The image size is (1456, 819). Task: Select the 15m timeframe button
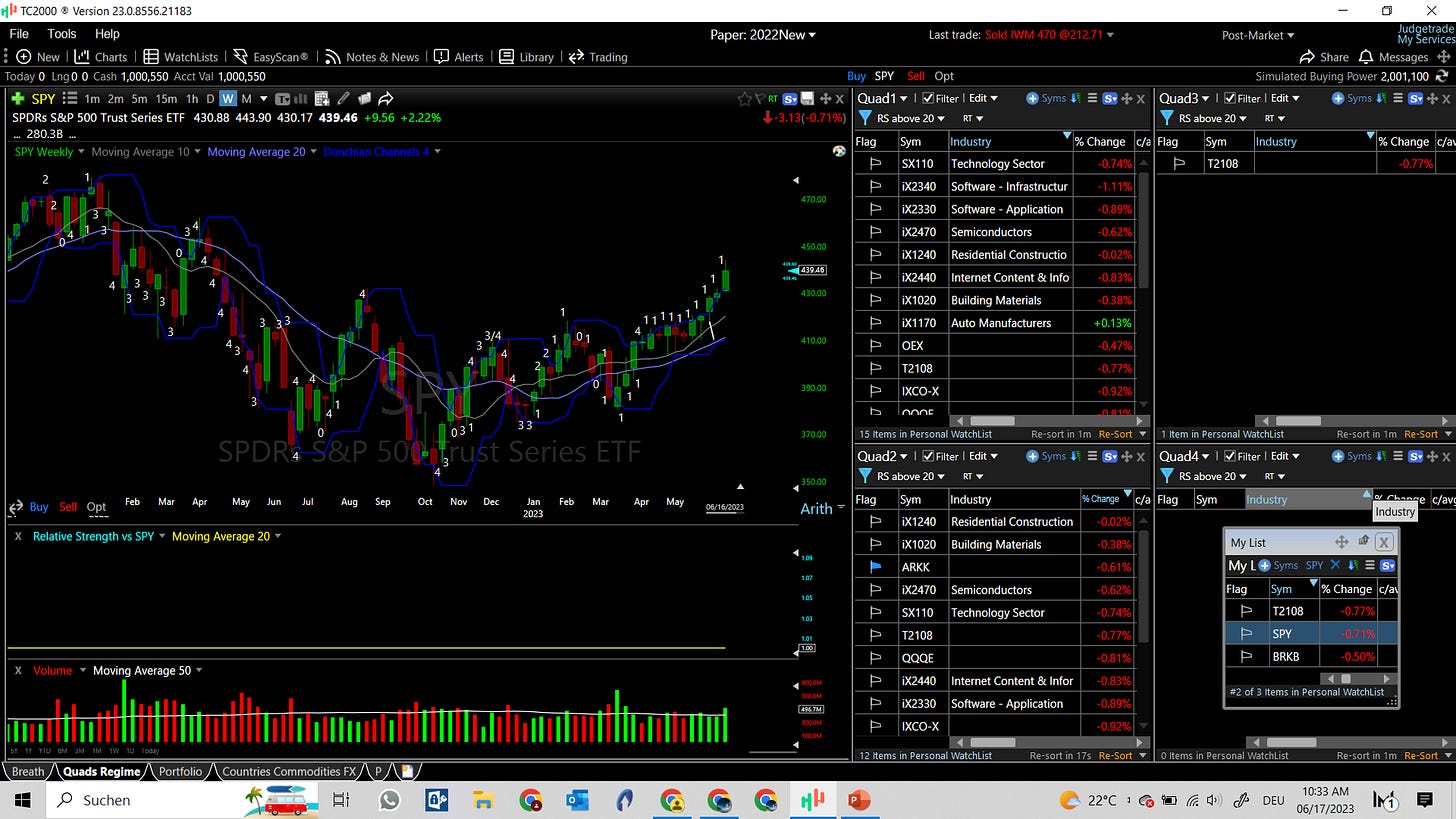click(166, 98)
